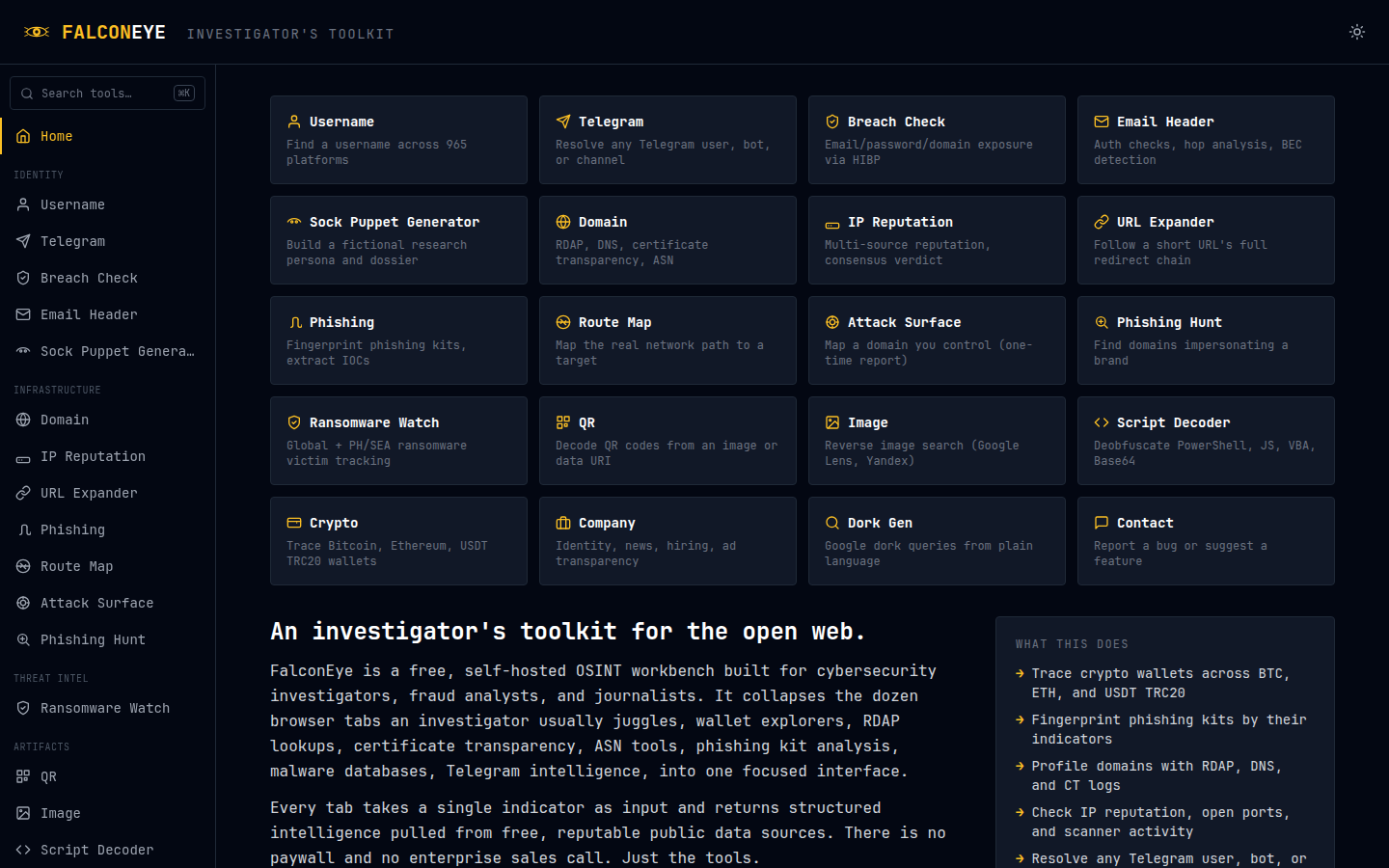Click the Email Header envelope icon in sidebar
Viewport: 1389px width, 868px height.
point(23,314)
